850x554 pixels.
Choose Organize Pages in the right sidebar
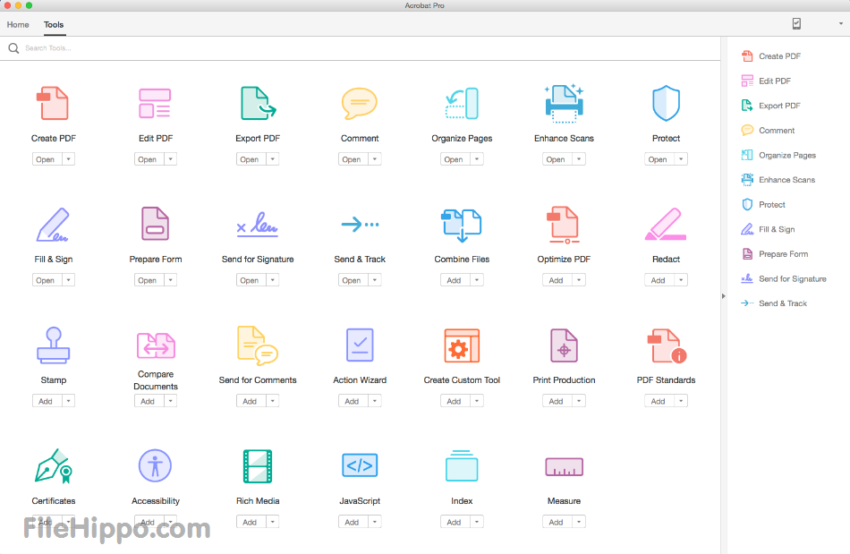[x=778, y=155]
